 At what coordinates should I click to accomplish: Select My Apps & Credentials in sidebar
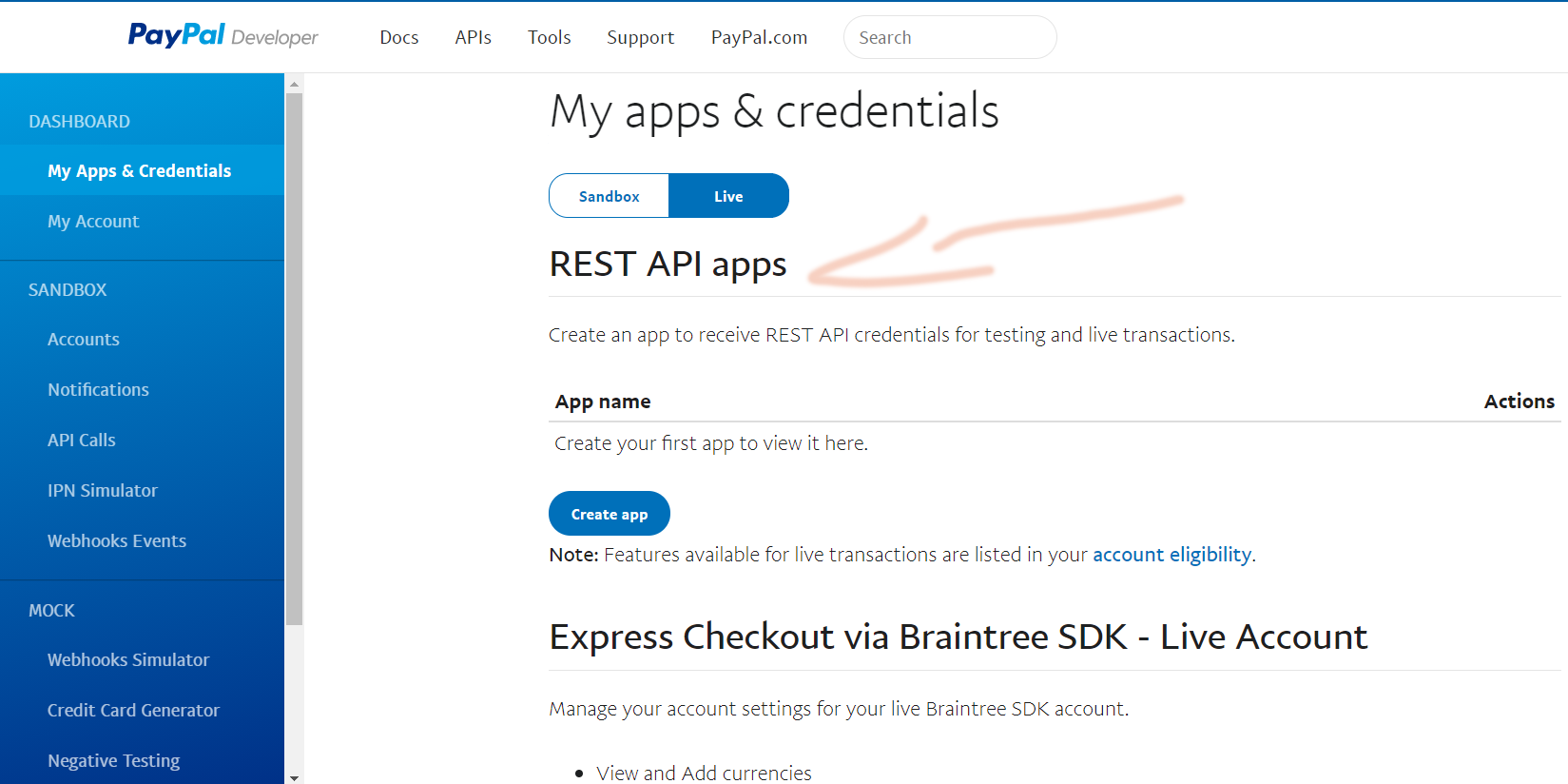tap(139, 171)
